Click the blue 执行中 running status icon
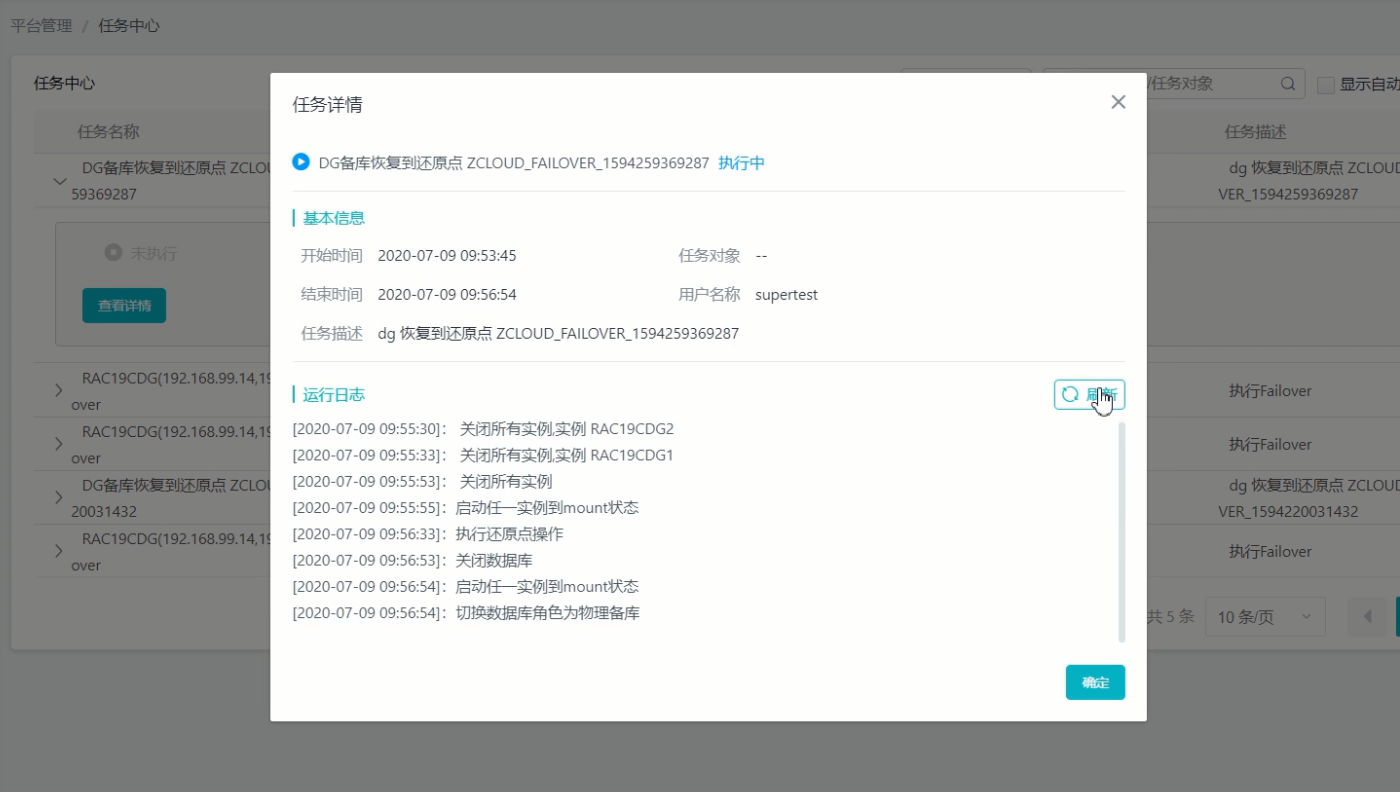 [x=299, y=162]
